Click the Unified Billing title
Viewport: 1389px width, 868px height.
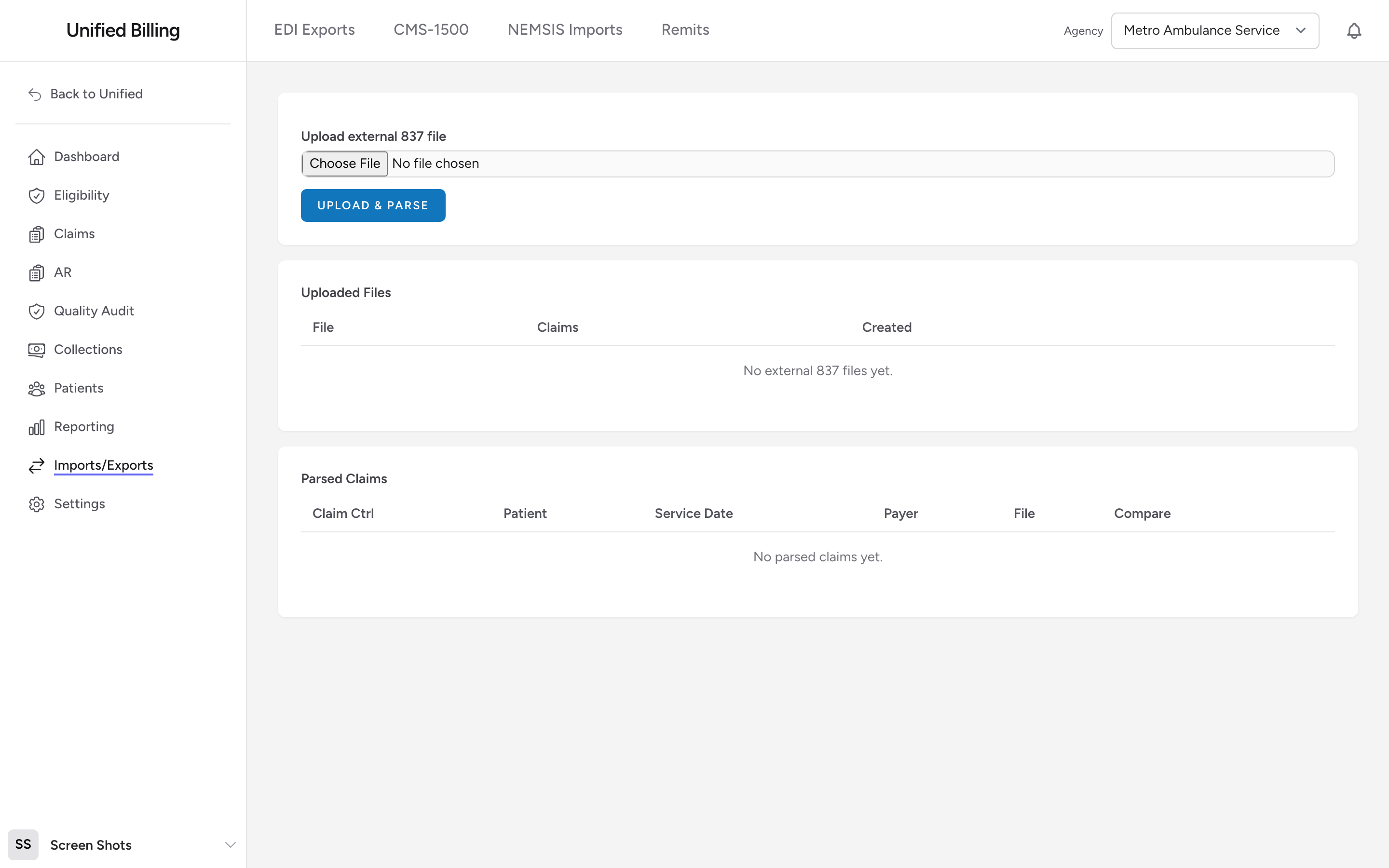click(x=123, y=30)
